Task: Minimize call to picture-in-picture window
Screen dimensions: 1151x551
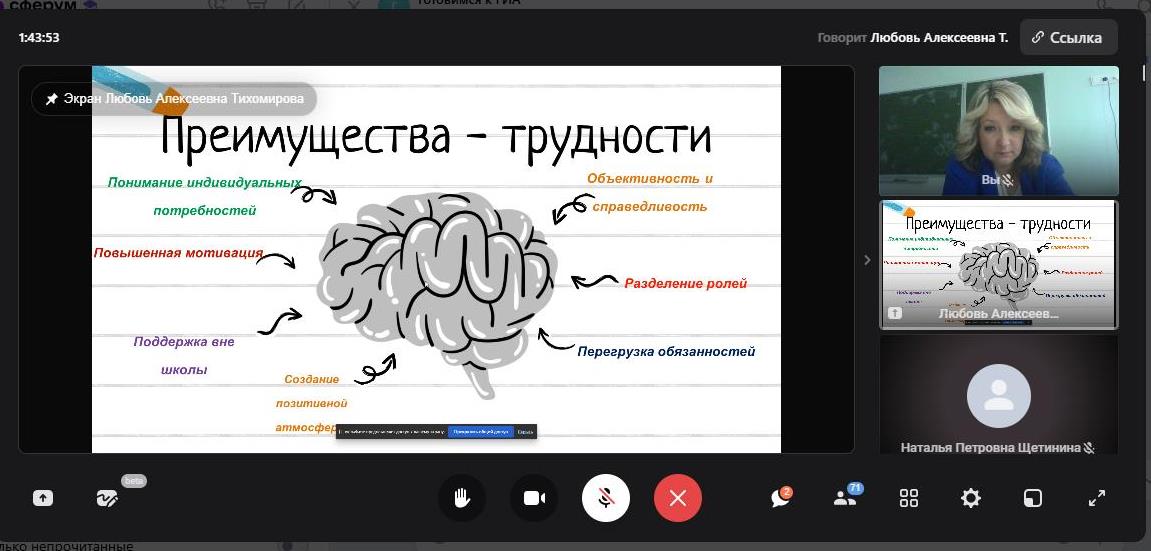Action: (1032, 498)
